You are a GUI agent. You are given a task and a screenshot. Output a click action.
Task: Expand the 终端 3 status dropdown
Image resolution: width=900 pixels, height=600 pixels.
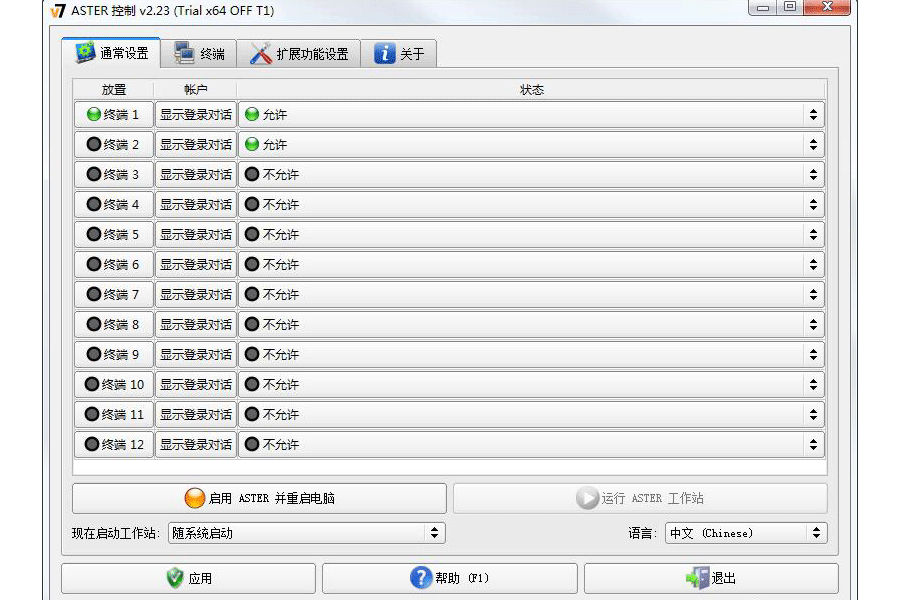coord(532,174)
